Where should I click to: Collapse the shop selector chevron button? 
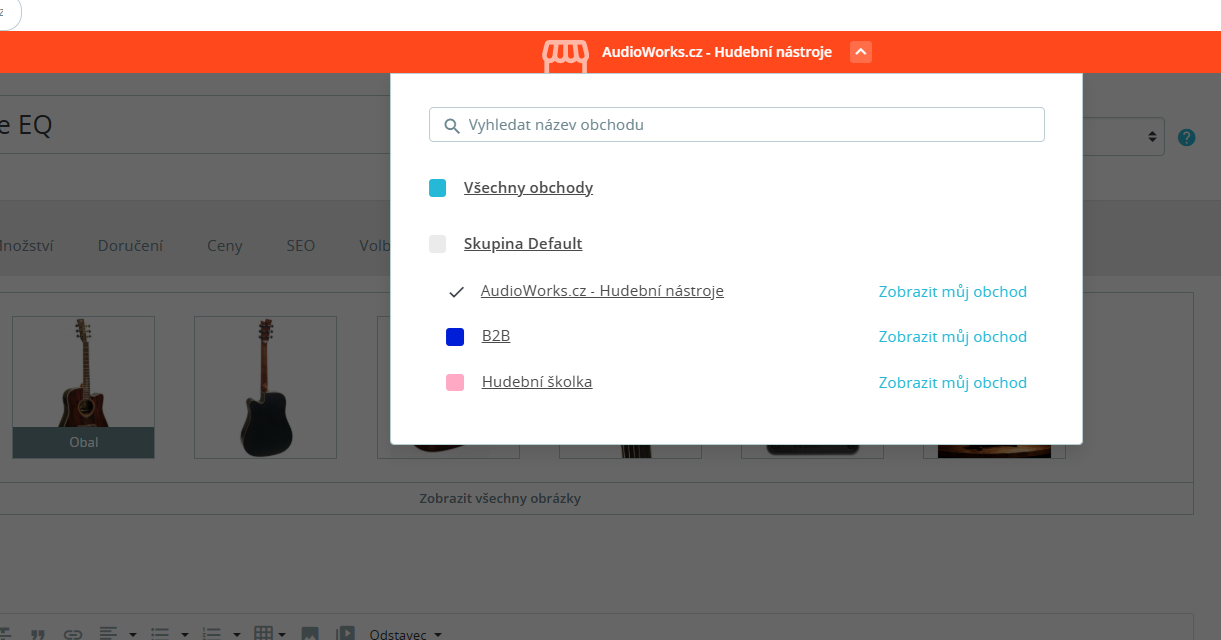click(x=861, y=52)
